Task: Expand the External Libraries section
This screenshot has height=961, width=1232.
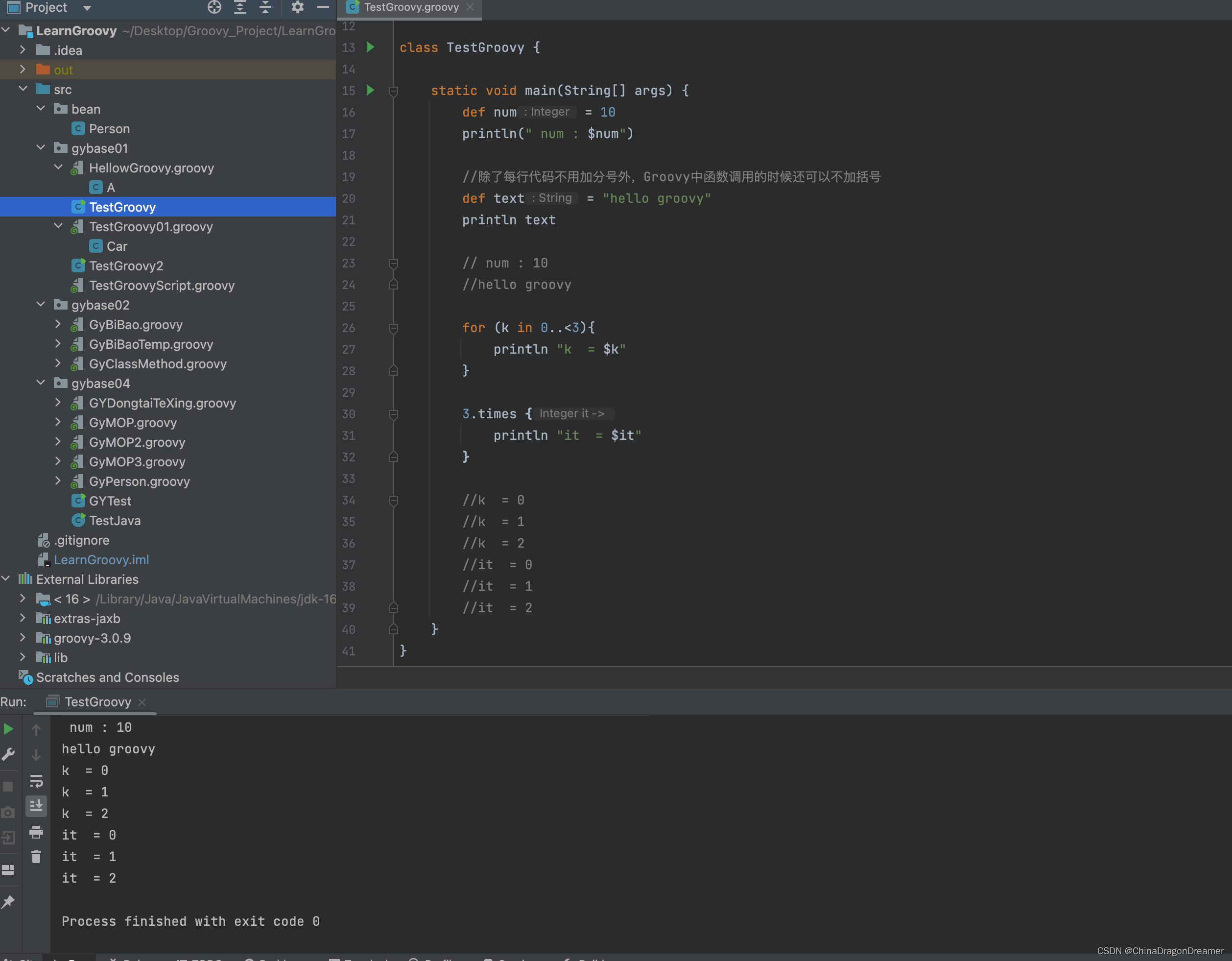Action: [8, 579]
